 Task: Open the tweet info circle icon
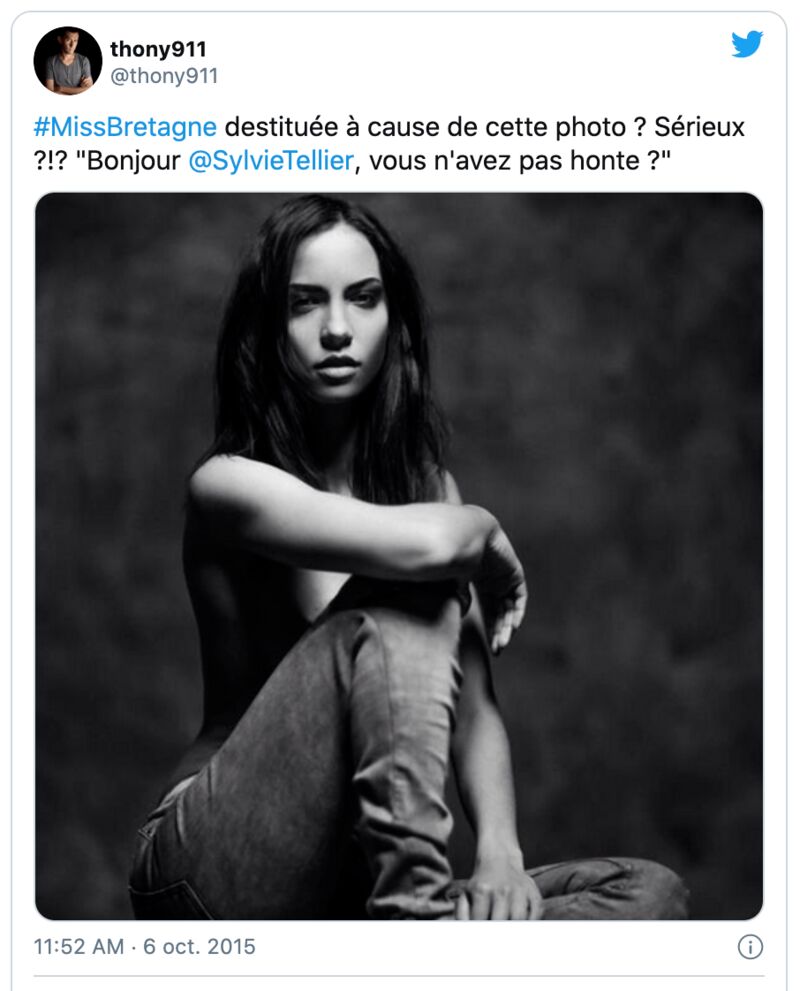coord(750,947)
